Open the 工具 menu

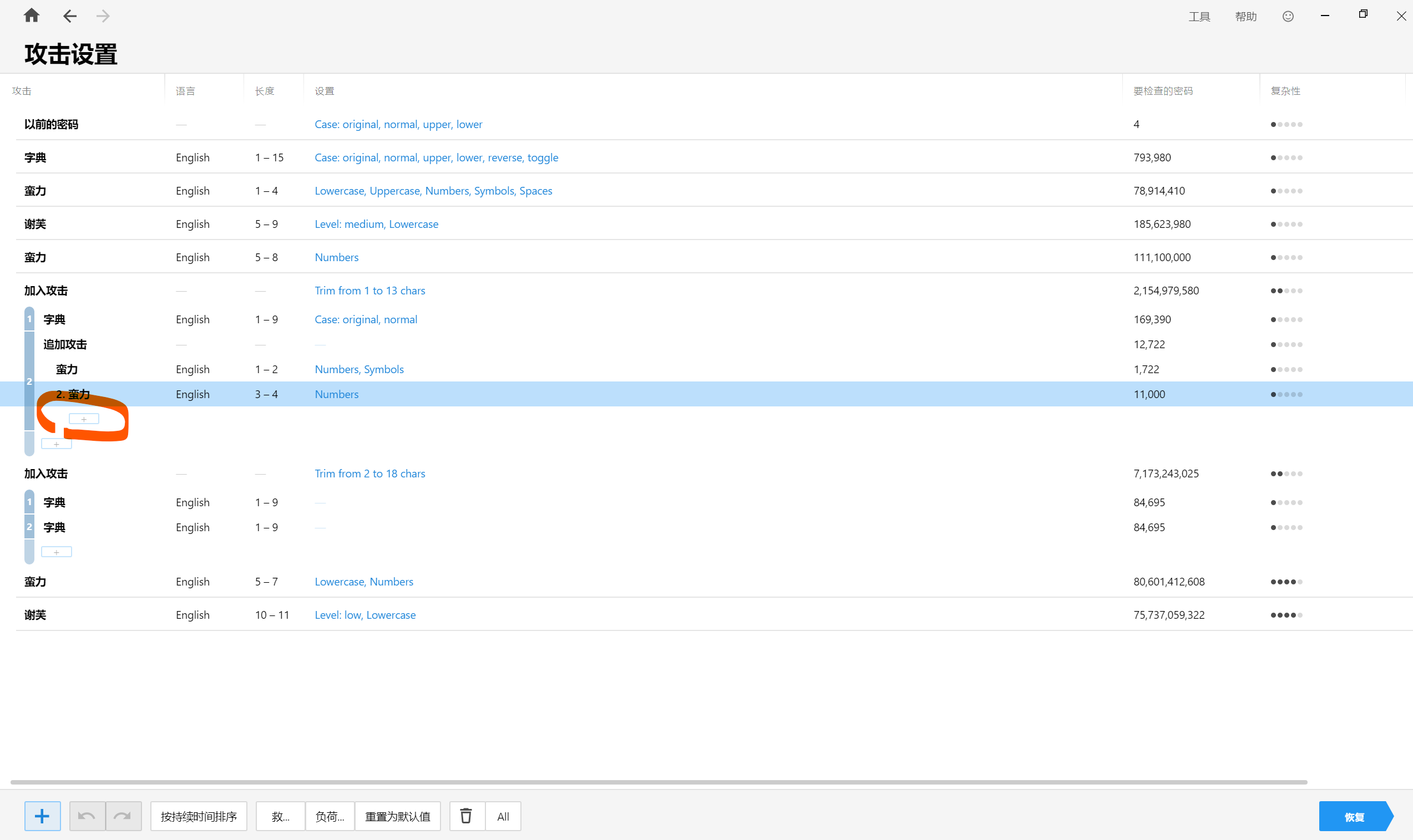[x=1199, y=17]
